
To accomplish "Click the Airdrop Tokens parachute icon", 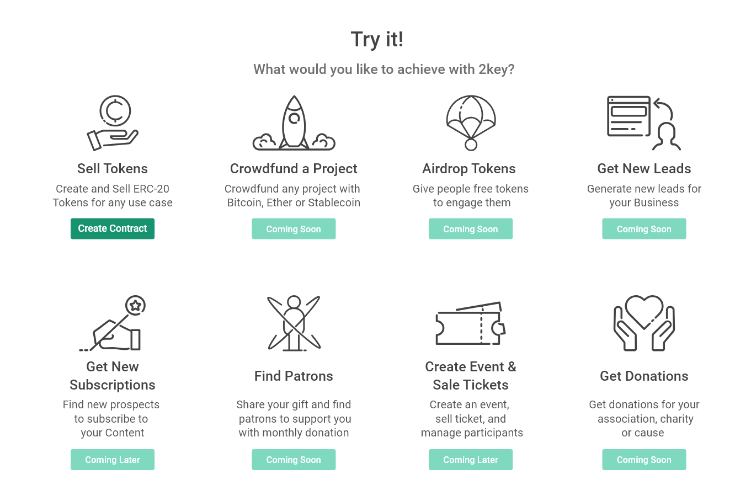I will pyautogui.click(x=471, y=123).
